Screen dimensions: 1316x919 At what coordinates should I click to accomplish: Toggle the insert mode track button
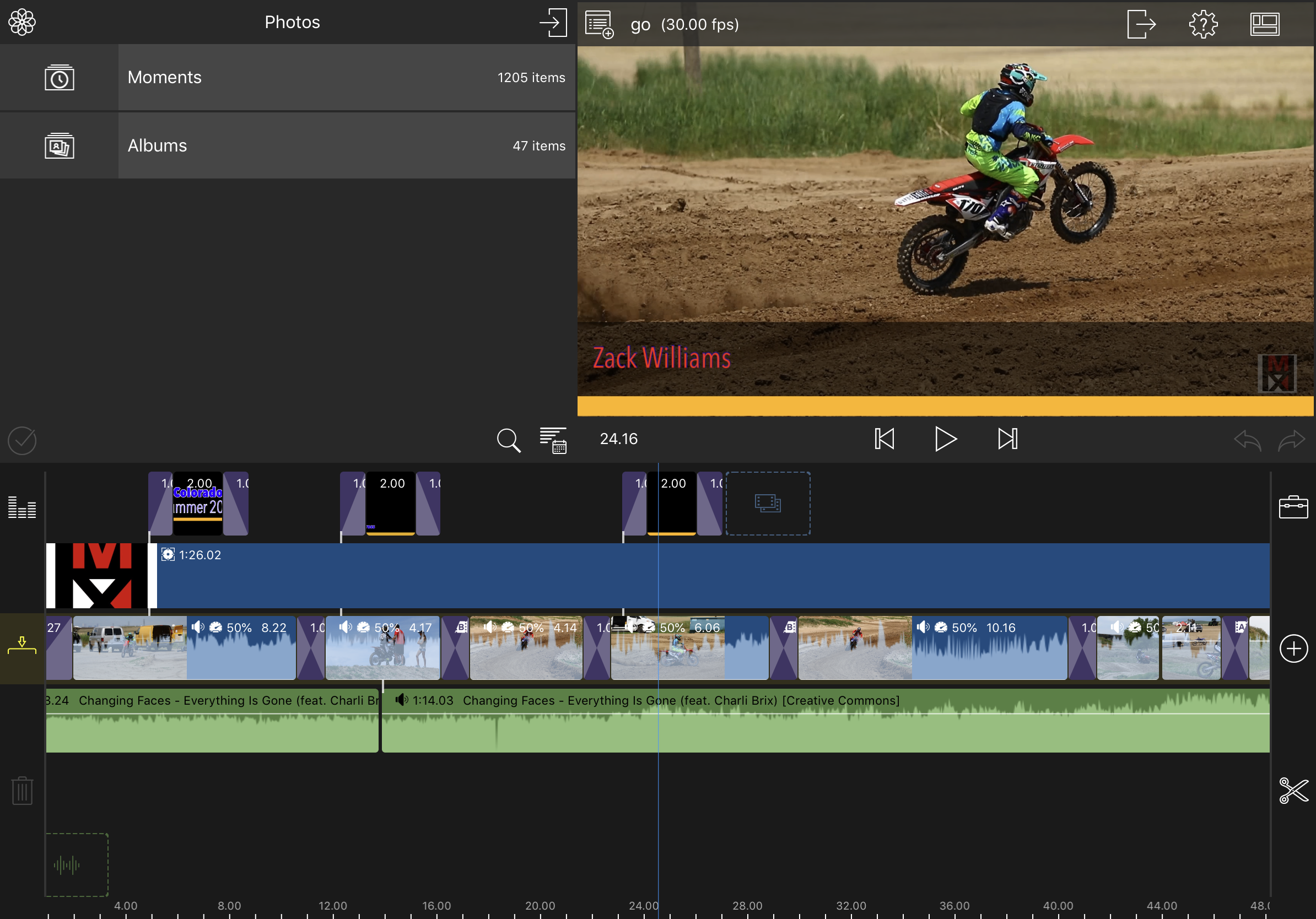22,647
